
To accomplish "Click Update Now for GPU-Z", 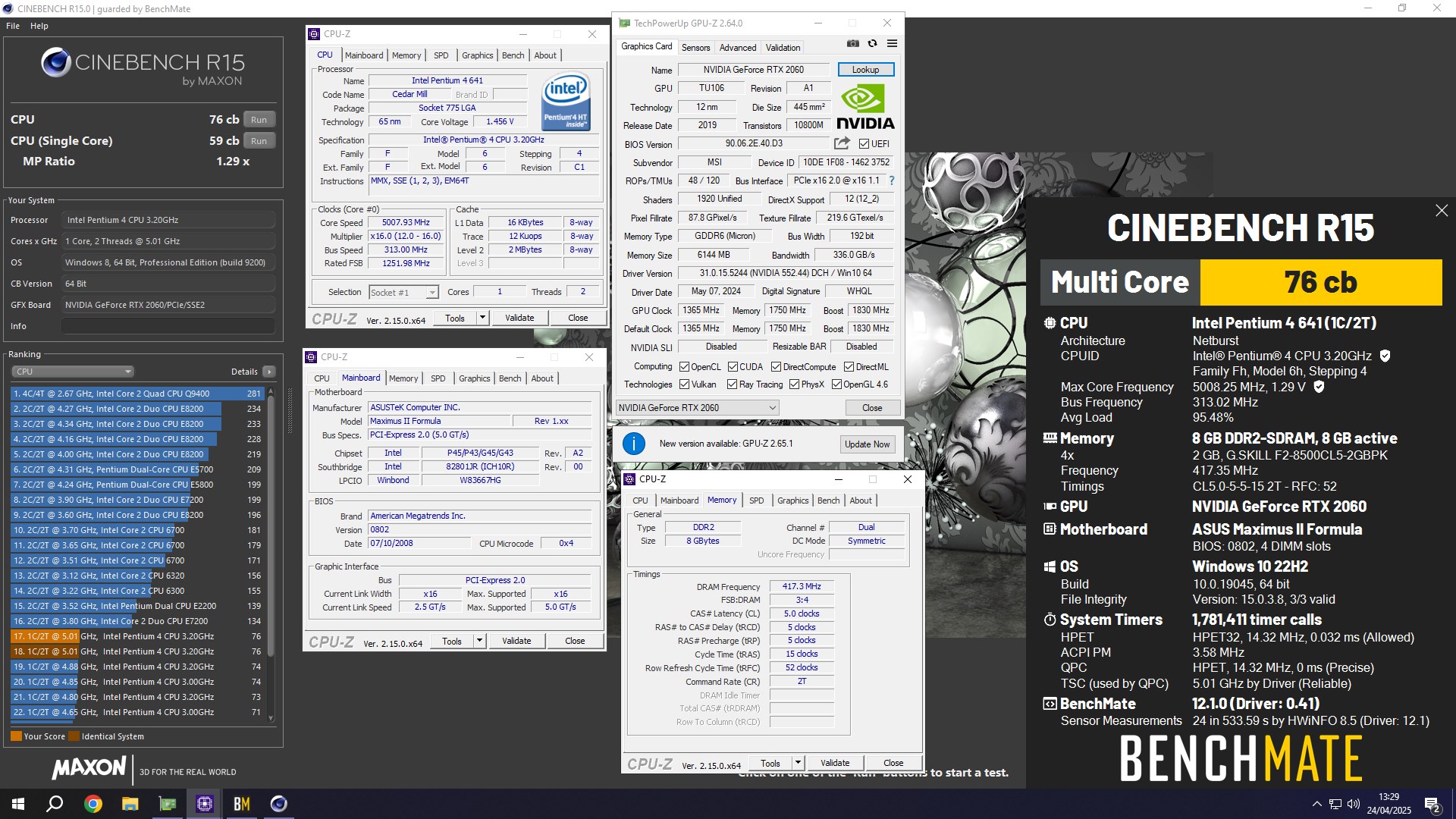I will (x=867, y=444).
